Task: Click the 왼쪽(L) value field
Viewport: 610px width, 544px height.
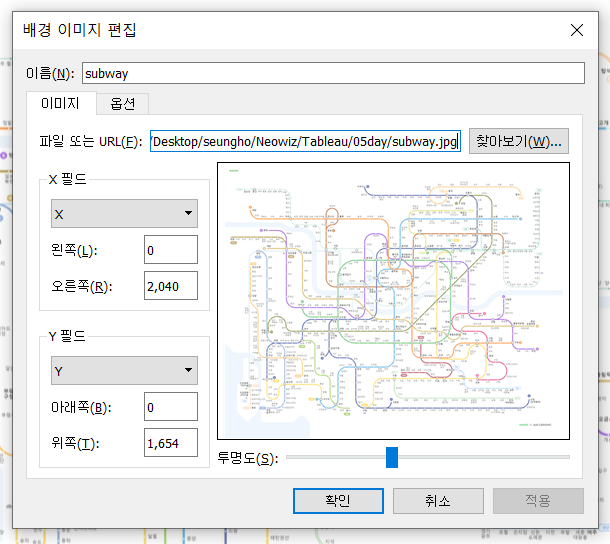Action: (171, 250)
